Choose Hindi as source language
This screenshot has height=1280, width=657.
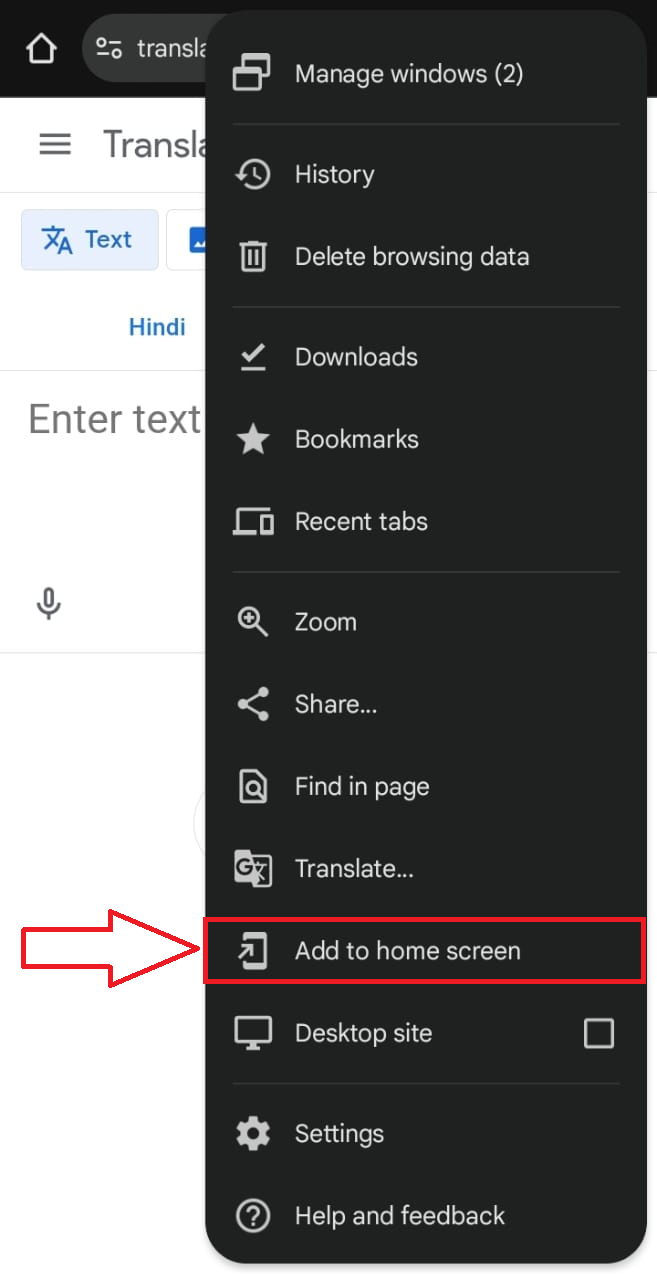(157, 327)
